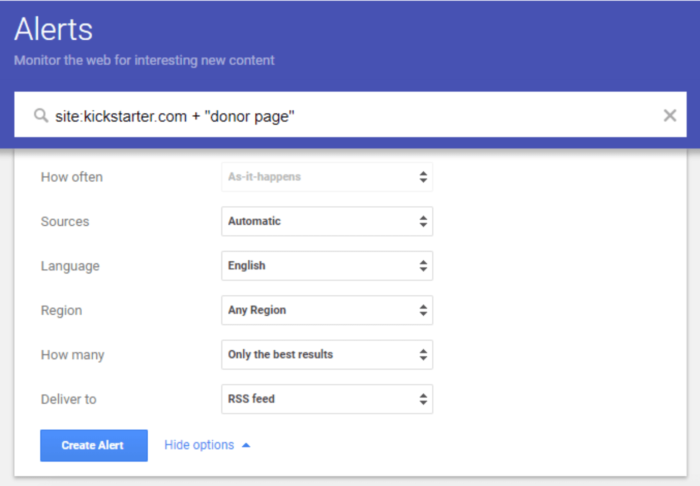Open the Region dropdown set to Any Region
700x486 pixels.
click(327, 310)
